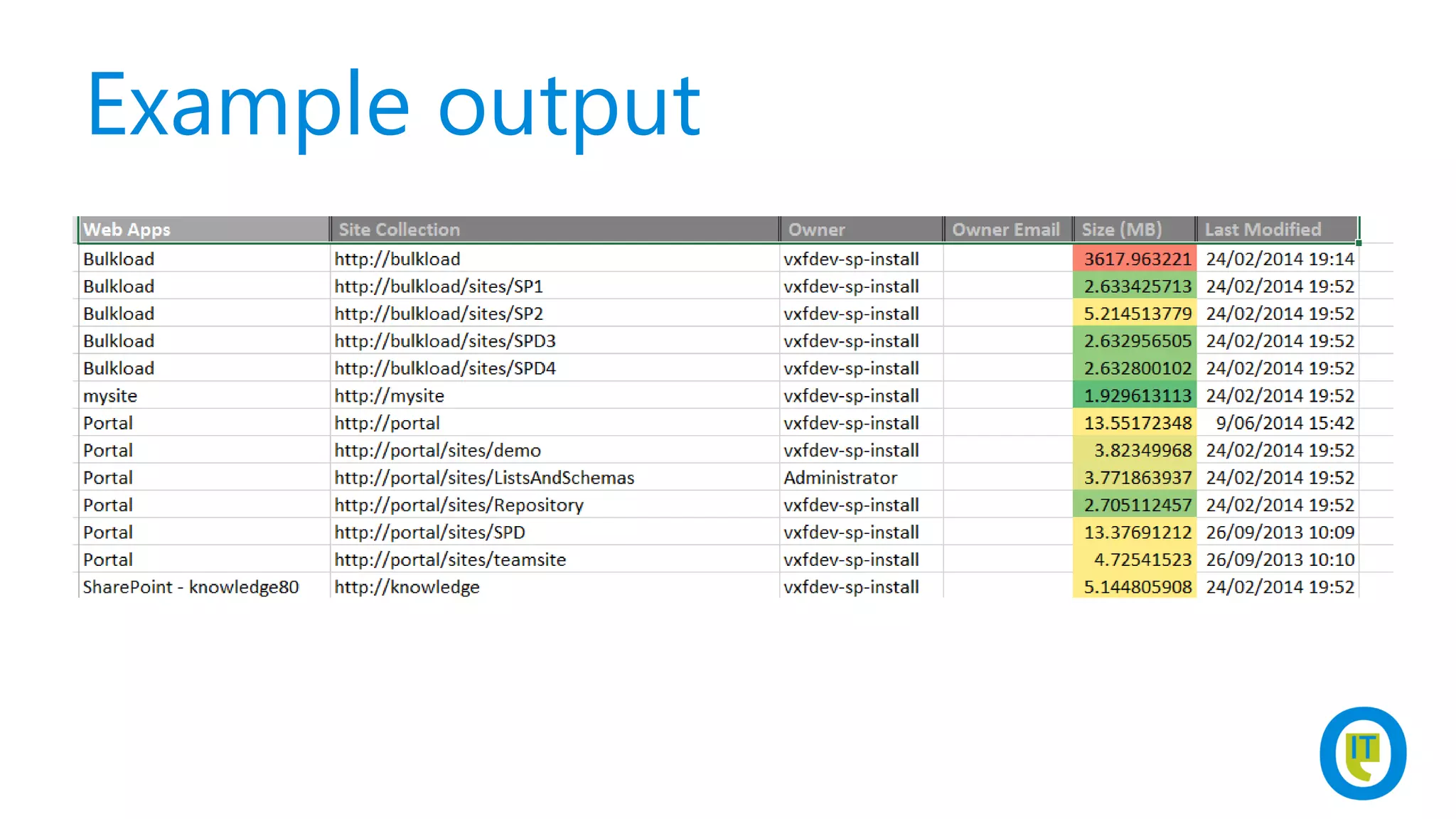1456x819 pixels.
Task: Click the http://portal/sites/demo cell
Action: [x=555, y=451]
